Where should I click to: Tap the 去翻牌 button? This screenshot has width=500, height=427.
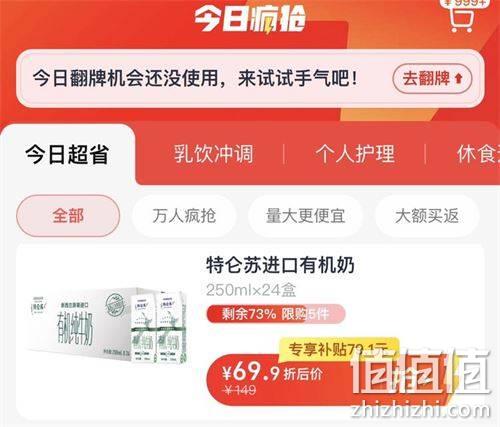pyautogui.click(x=432, y=79)
